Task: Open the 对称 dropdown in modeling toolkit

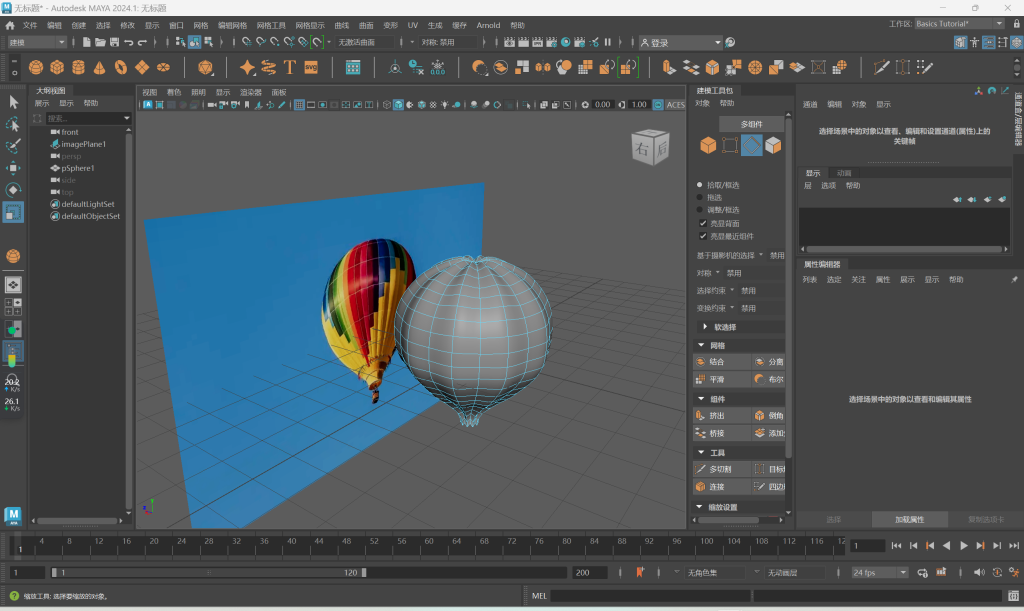Action: coord(718,273)
